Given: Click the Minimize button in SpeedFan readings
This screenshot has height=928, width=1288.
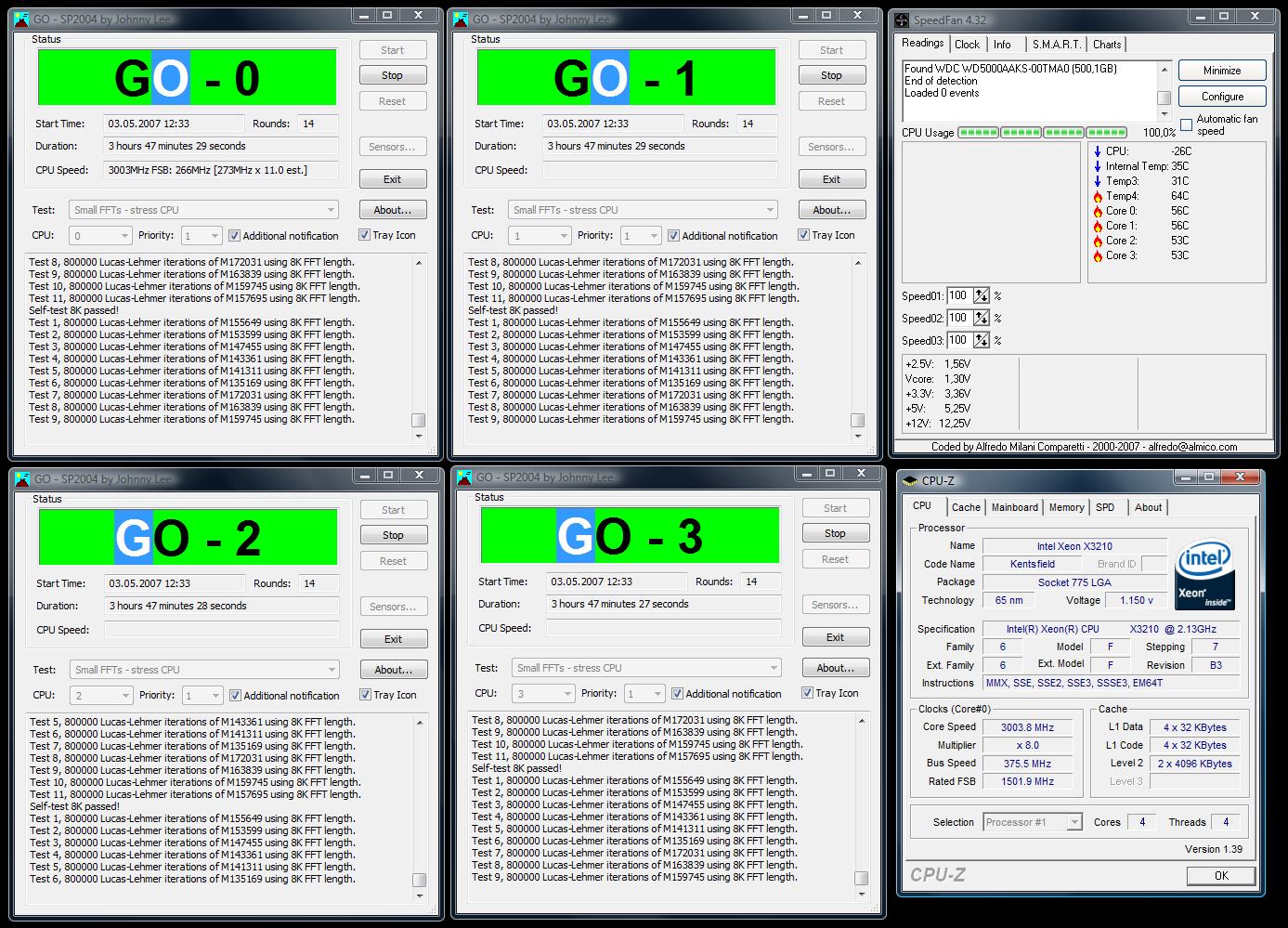Looking at the screenshot, I should click(x=1223, y=71).
